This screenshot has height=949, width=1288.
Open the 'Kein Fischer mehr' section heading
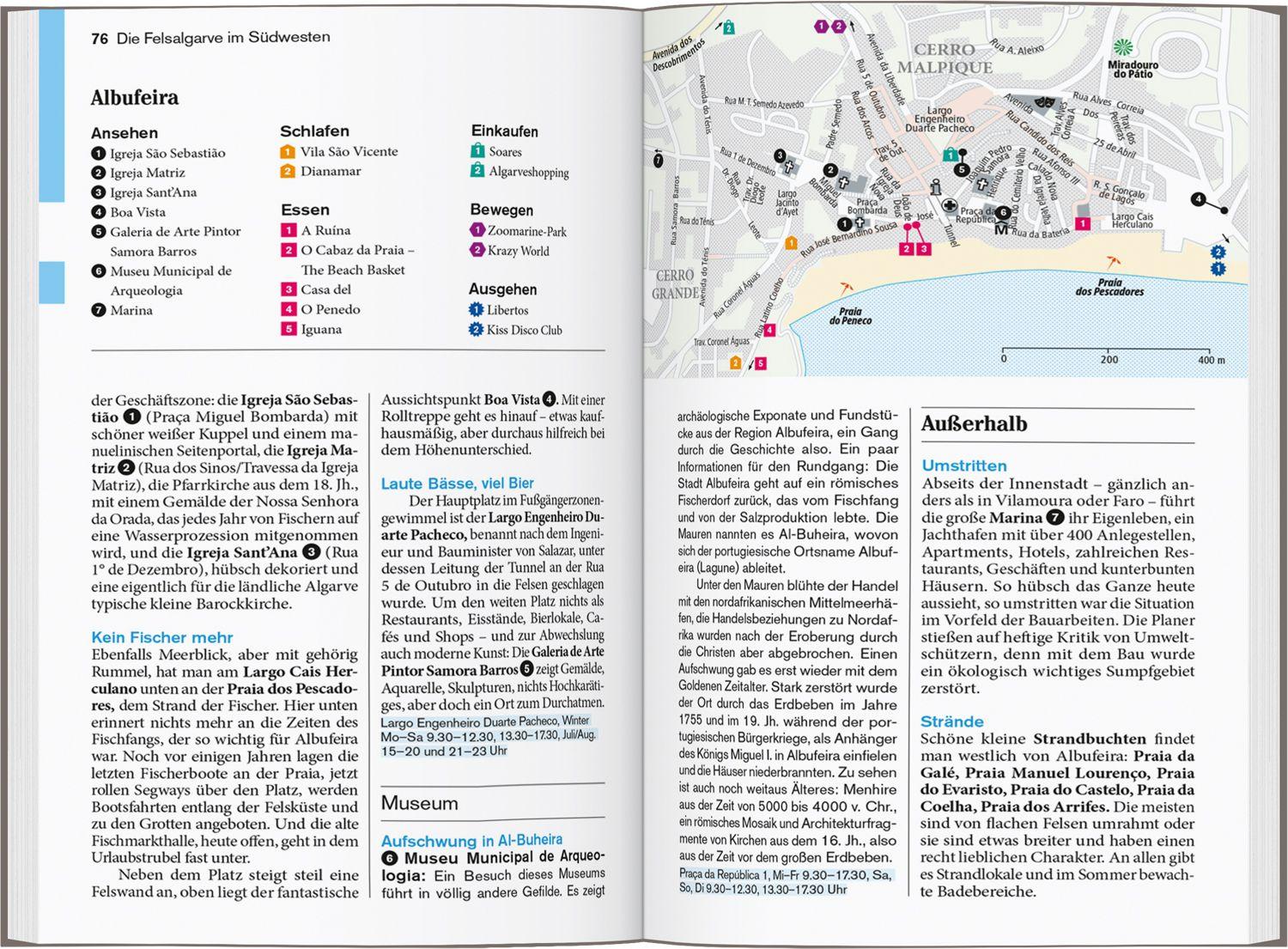coord(162,637)
